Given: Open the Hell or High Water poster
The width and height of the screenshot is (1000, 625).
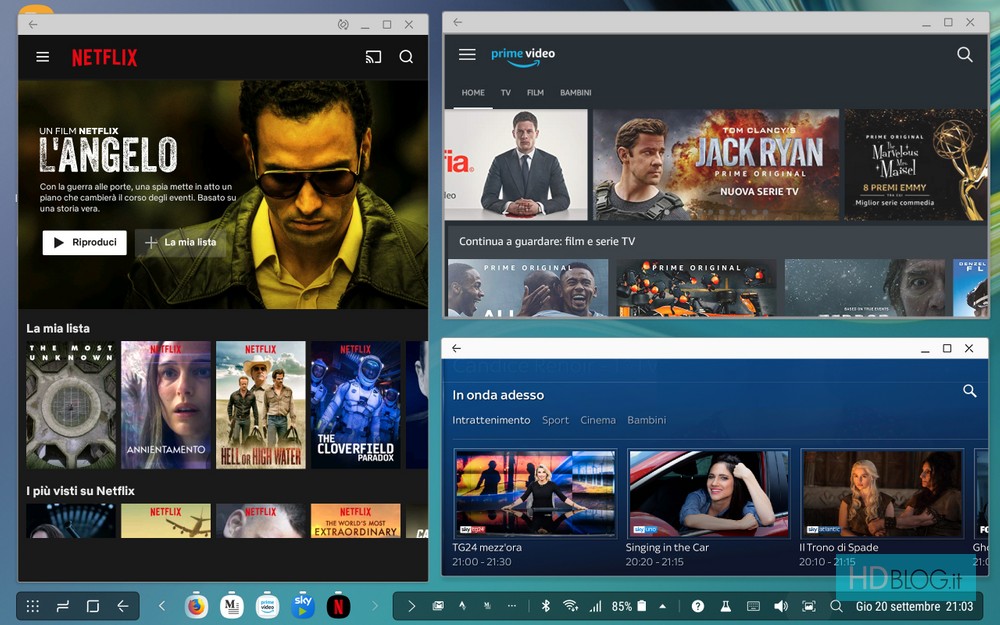Looking at the screenshot, I should point(261,405).
